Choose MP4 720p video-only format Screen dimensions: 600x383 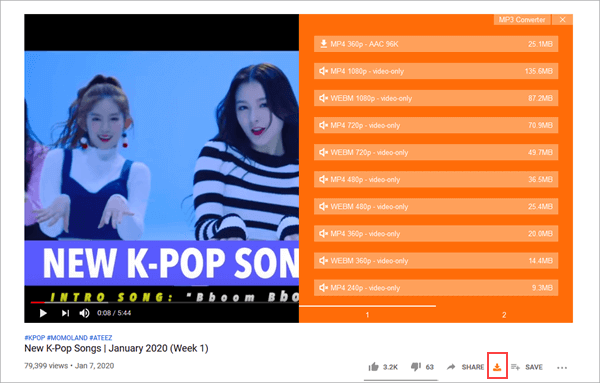point(436,125)
